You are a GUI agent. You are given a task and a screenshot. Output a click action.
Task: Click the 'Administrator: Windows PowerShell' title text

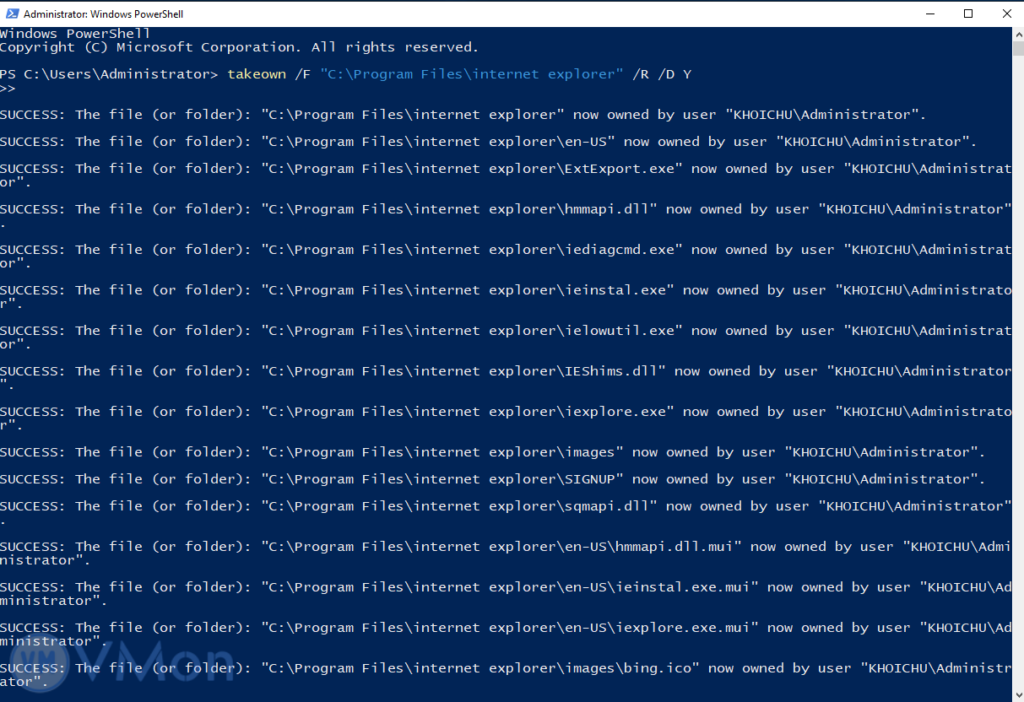[102, 14]
